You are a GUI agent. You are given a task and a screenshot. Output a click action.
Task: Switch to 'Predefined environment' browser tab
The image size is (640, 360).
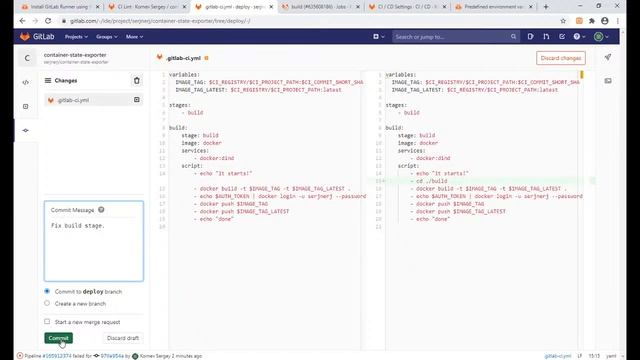point(494,7)
